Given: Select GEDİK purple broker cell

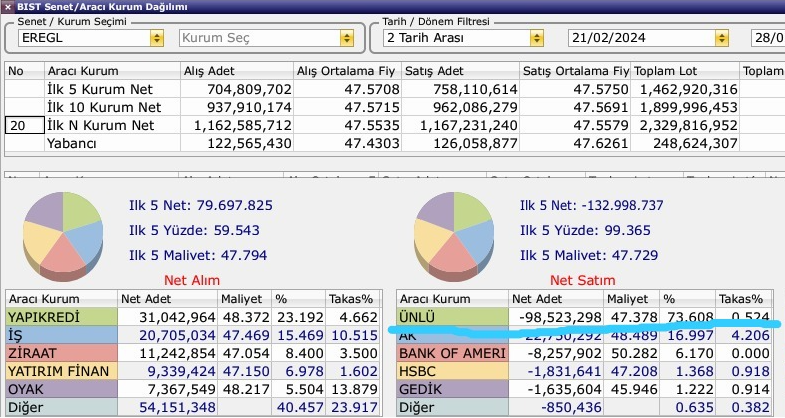Looking at the screenshot, I should [453, 389].
